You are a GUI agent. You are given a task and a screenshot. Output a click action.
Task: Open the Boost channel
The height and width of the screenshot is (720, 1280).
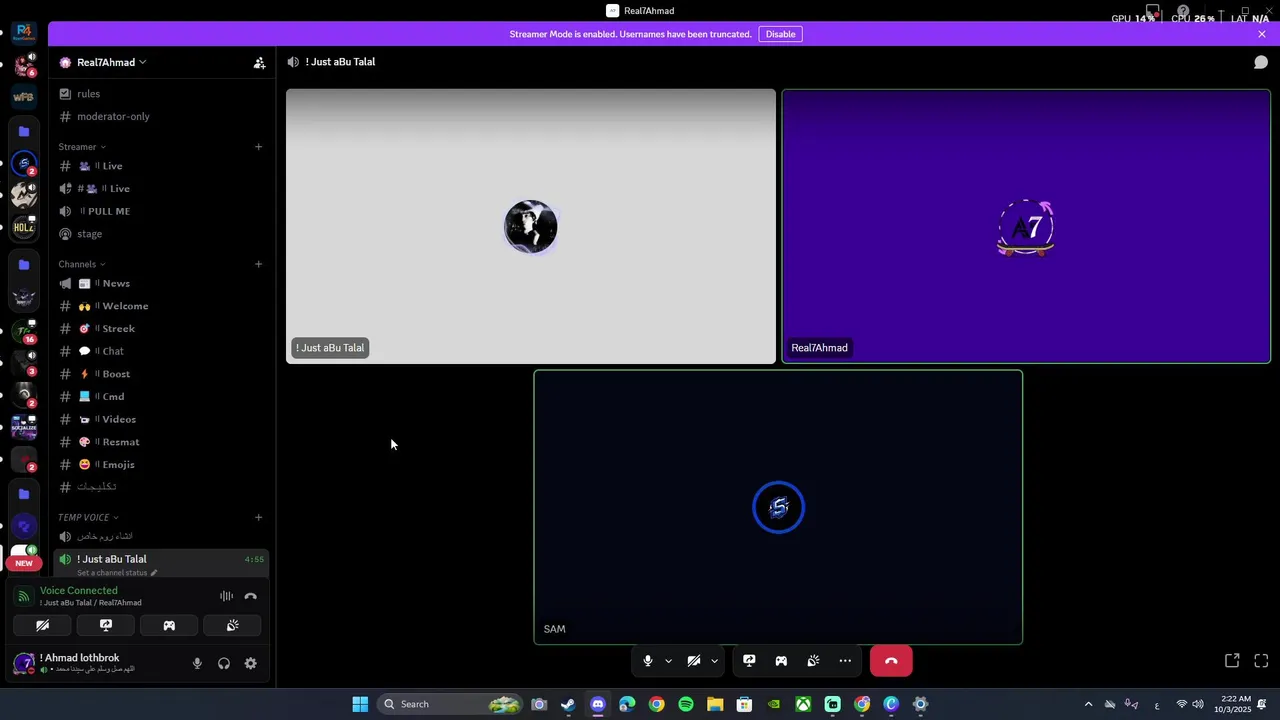click(161, 374)
